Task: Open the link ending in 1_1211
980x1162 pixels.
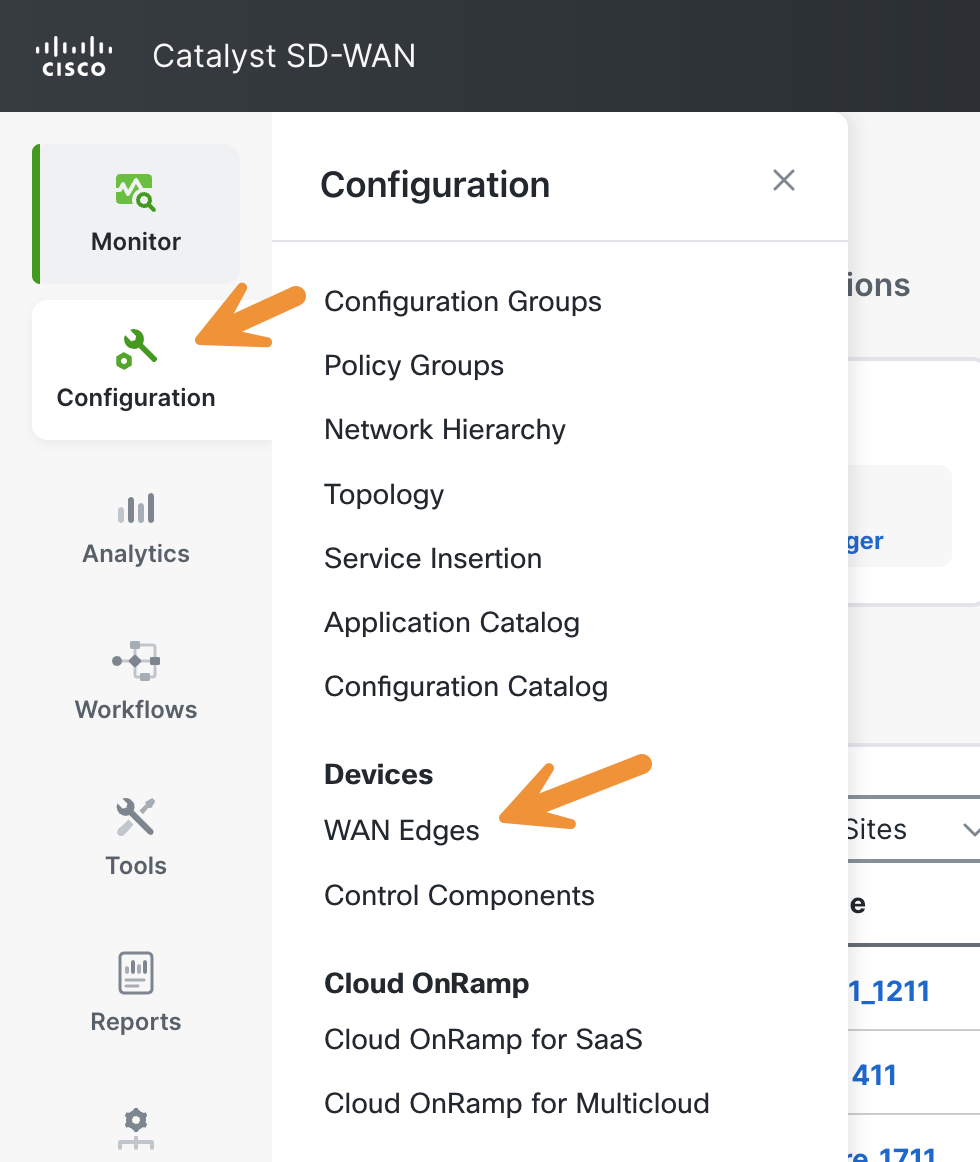Action: pyautogui.click(x=889, y=991)
